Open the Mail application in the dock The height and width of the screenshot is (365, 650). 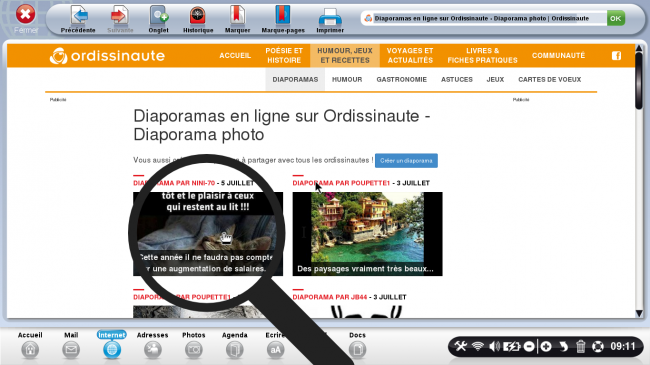71,345
